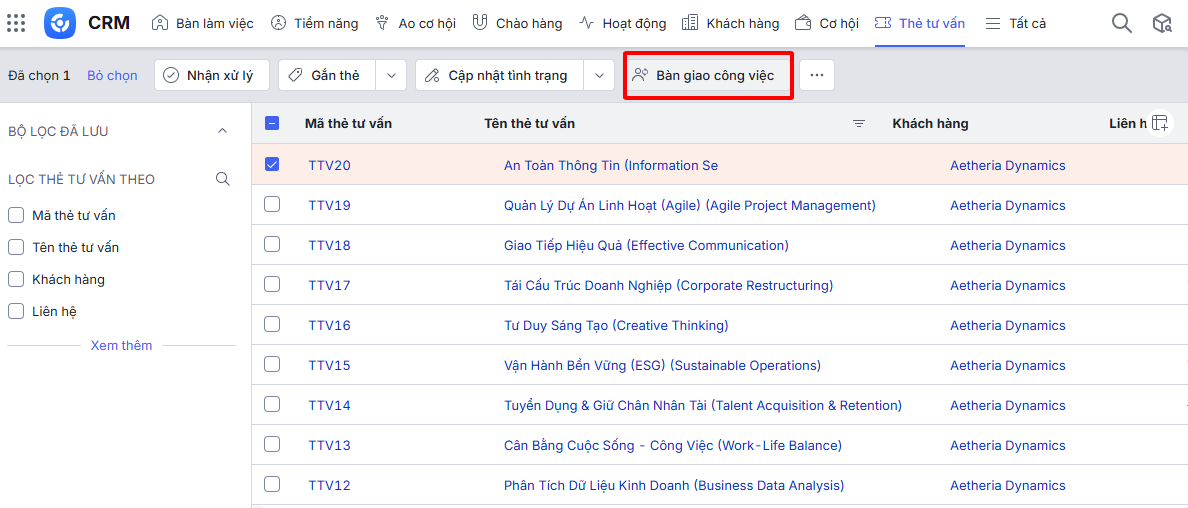Click Xem thêm to show more filters
The width and height of the screenshot is (1188, 508).
click(121, 345)
